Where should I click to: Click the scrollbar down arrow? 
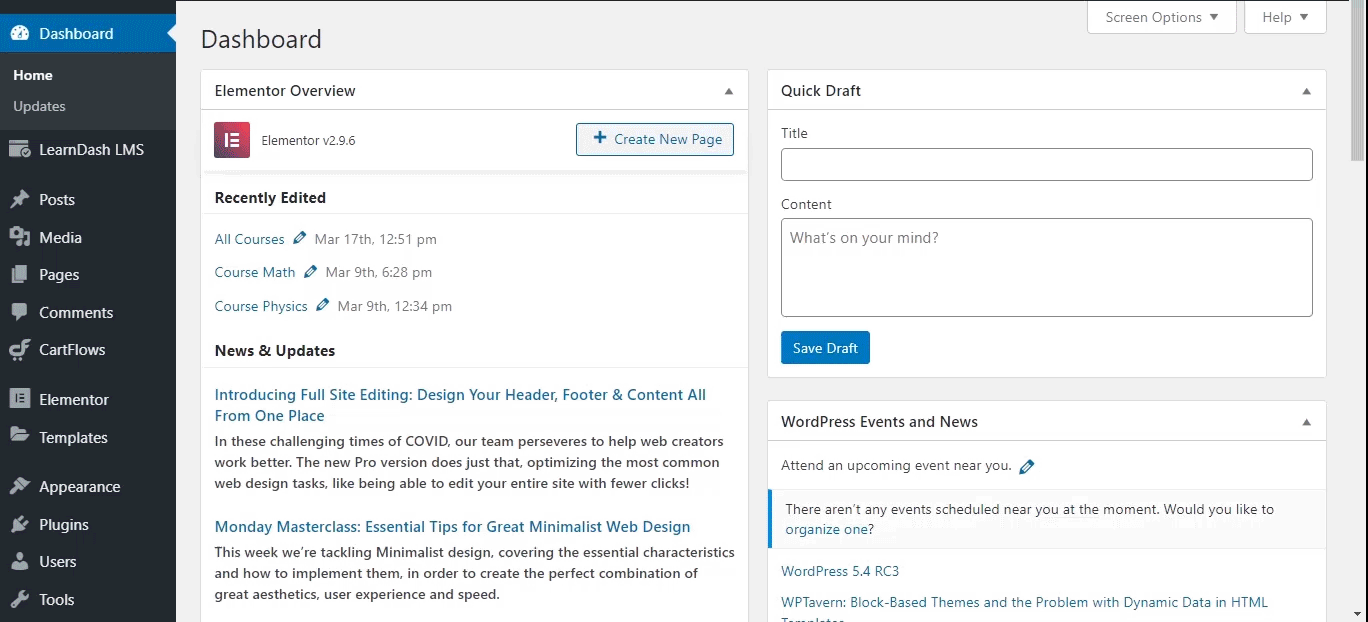click(1358, 613)
